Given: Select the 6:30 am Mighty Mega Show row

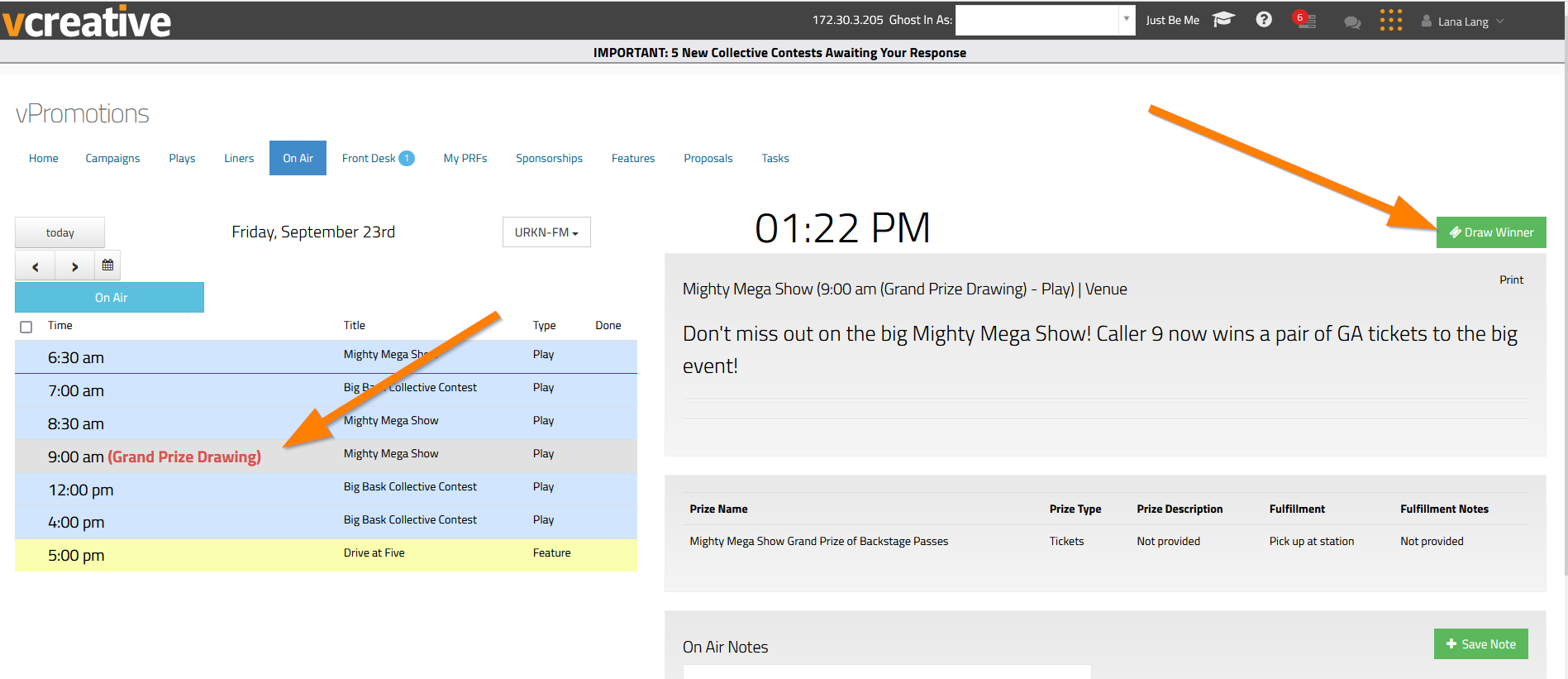Looking at the screenshot, I should click(326, 357).
